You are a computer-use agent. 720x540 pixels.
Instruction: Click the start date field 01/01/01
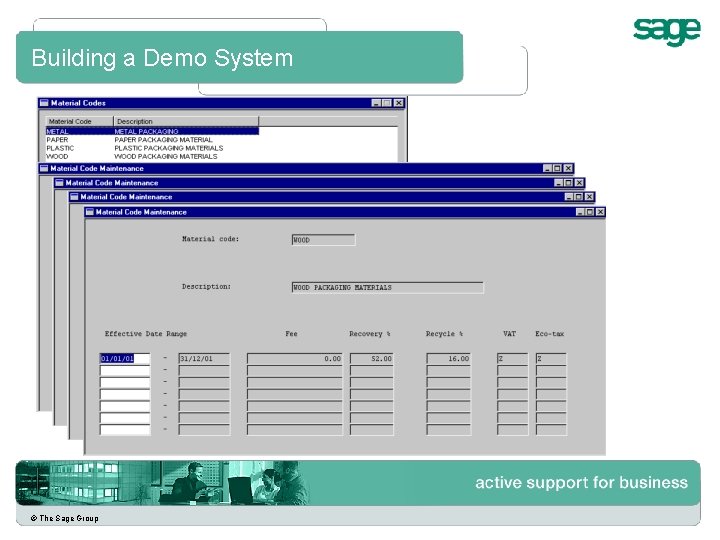125,359
